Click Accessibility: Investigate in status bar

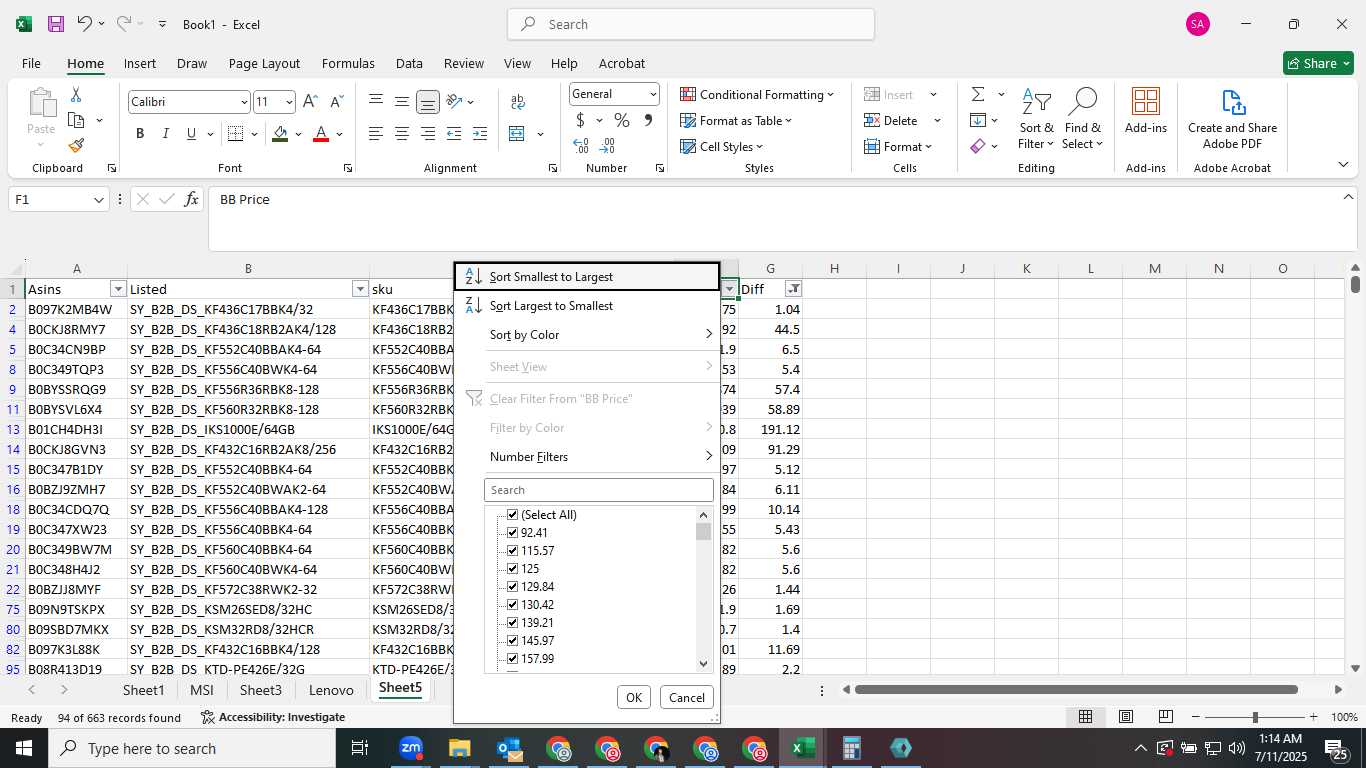tap(272, 717)
